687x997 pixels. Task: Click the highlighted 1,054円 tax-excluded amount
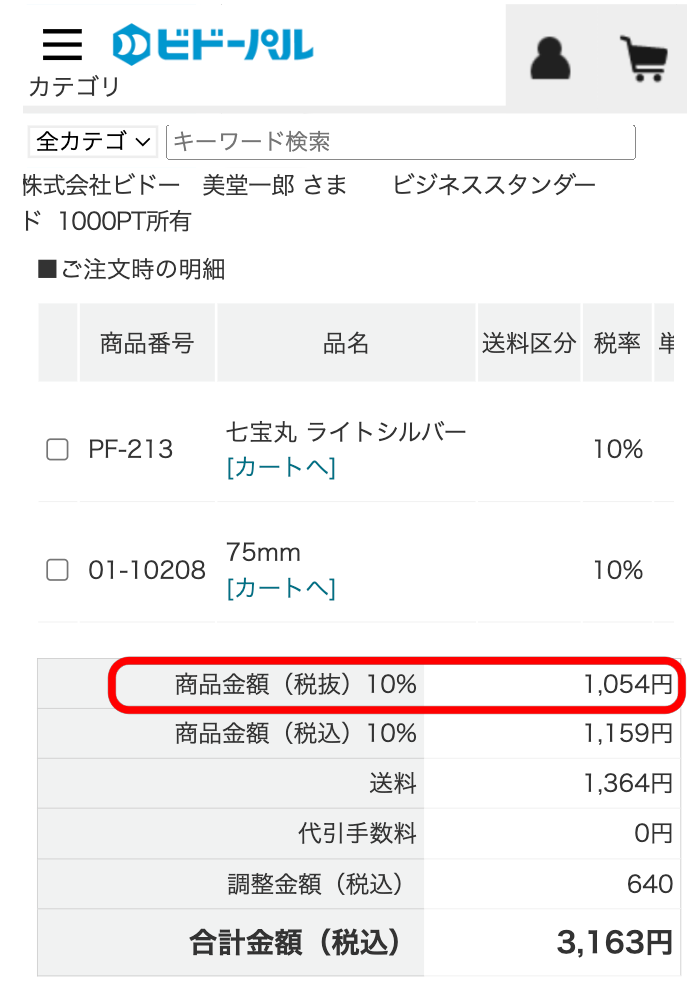pyautogui.click(x=628, y=685)
